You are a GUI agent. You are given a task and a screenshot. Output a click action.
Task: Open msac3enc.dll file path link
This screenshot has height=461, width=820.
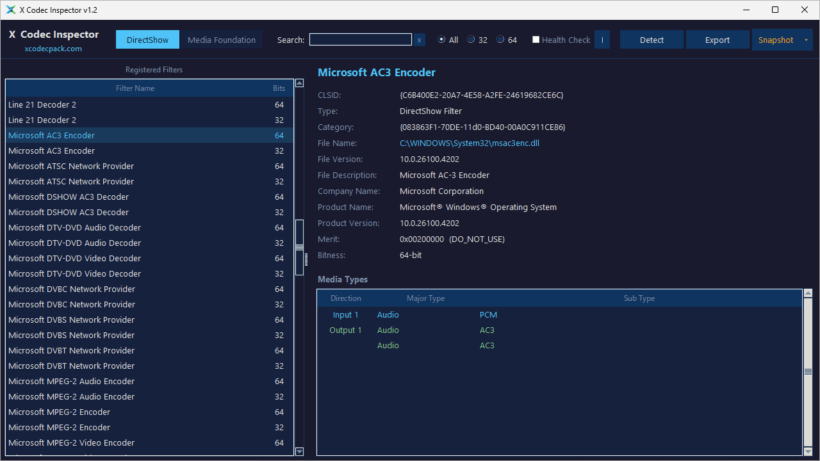pyautogui.click(x=469, y=143)
